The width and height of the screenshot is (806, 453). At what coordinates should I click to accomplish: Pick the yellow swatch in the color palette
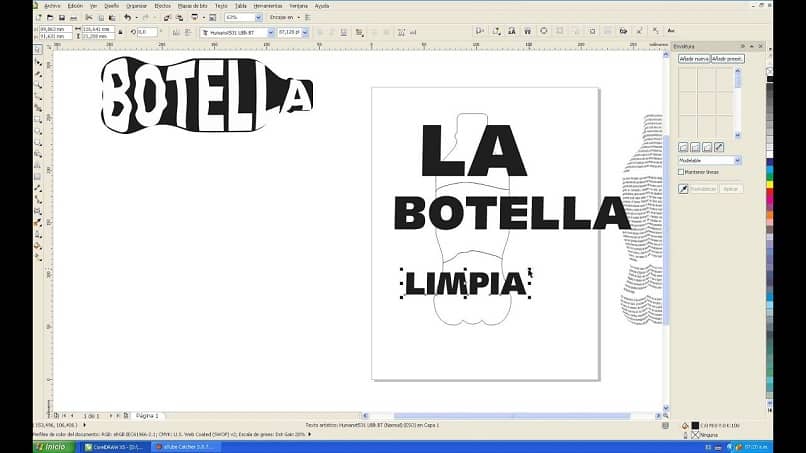click(x=770, y=184)
